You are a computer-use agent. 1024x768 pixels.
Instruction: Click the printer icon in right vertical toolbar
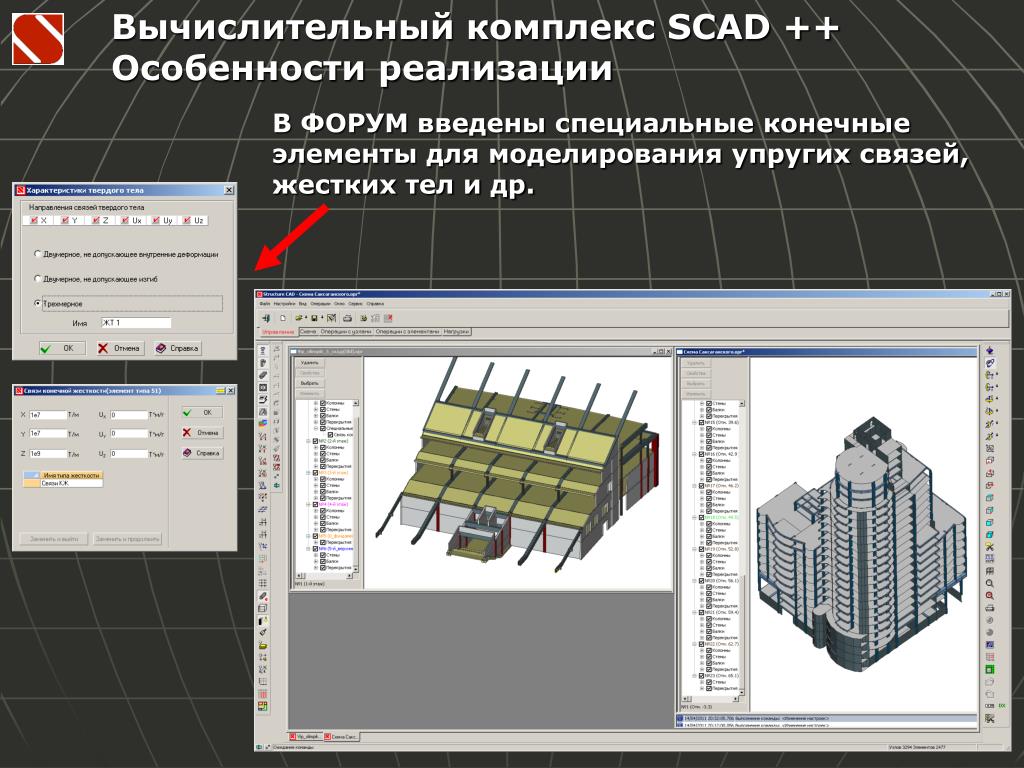click(990, 608)
